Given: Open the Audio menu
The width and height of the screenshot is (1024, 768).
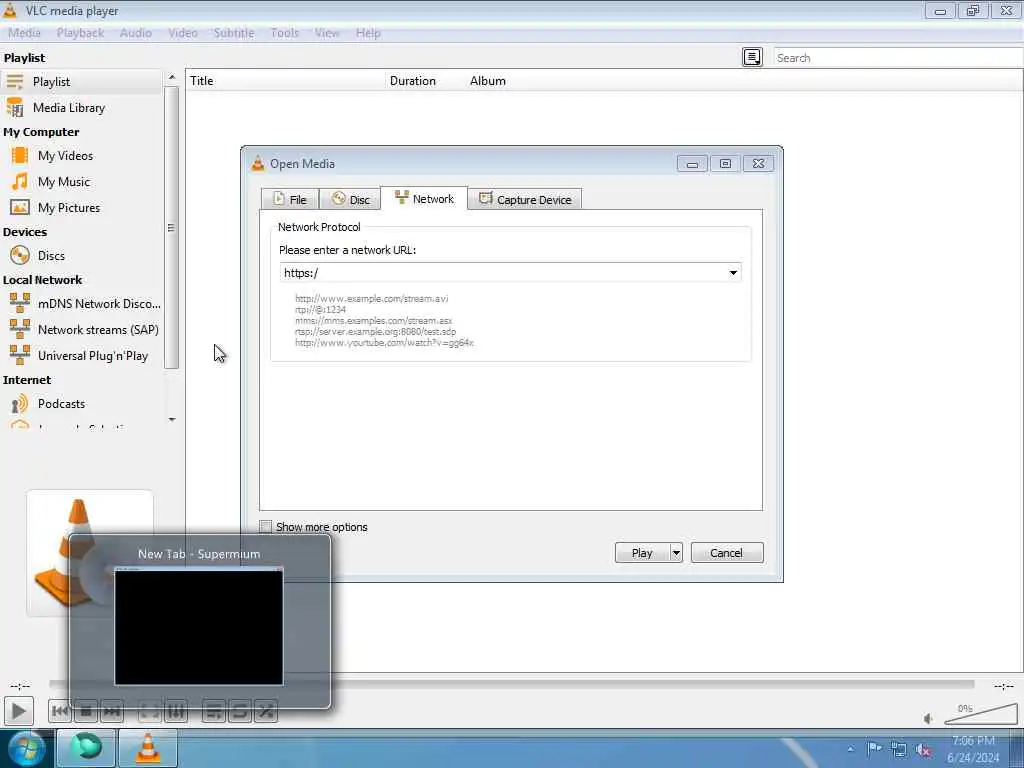Looking at the screenshot, I should point(136,33).
